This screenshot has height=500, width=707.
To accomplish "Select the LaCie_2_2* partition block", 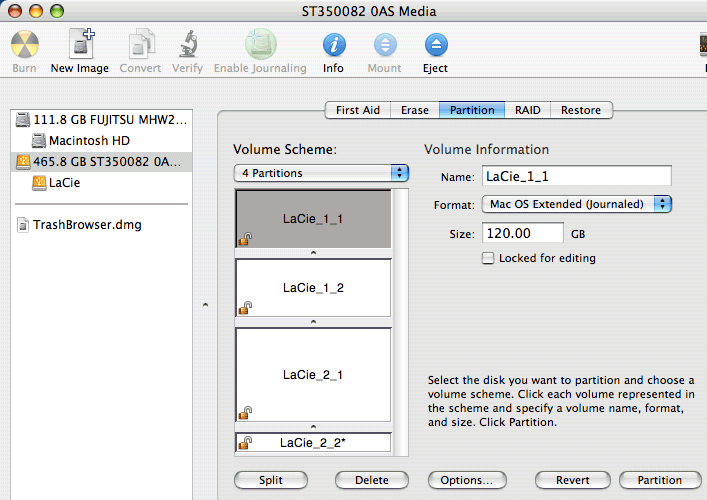I will click(x=313, y=443).
